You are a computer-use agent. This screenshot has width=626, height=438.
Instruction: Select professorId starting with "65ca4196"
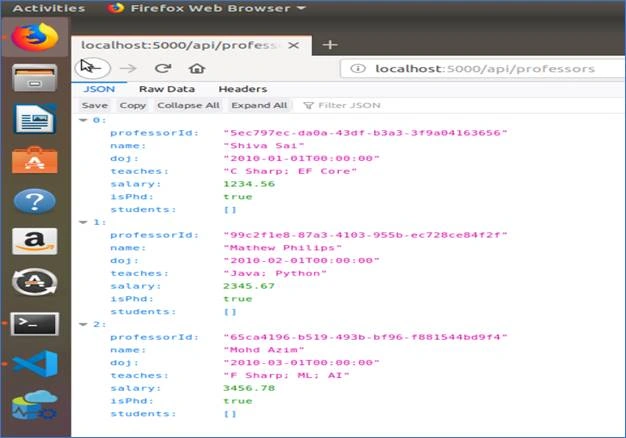(x=365, y=337)
